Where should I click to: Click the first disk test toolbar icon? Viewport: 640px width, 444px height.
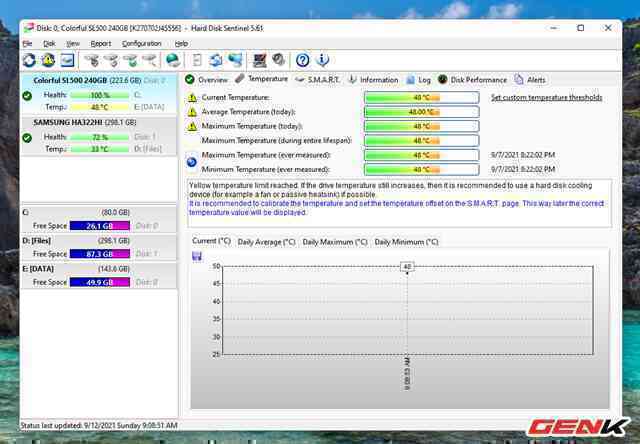coord(92,60)
